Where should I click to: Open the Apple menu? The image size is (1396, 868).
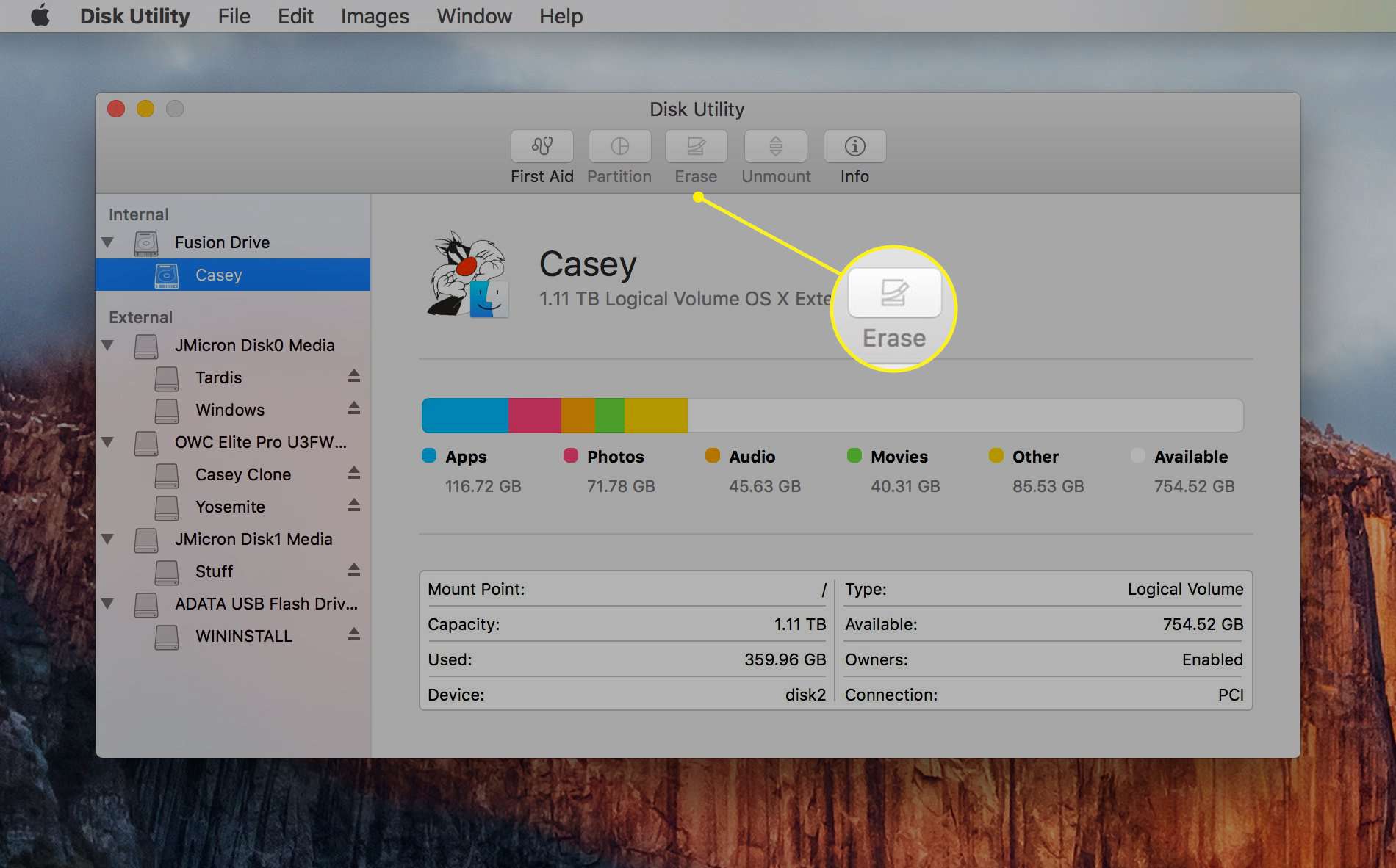(40, 15)
